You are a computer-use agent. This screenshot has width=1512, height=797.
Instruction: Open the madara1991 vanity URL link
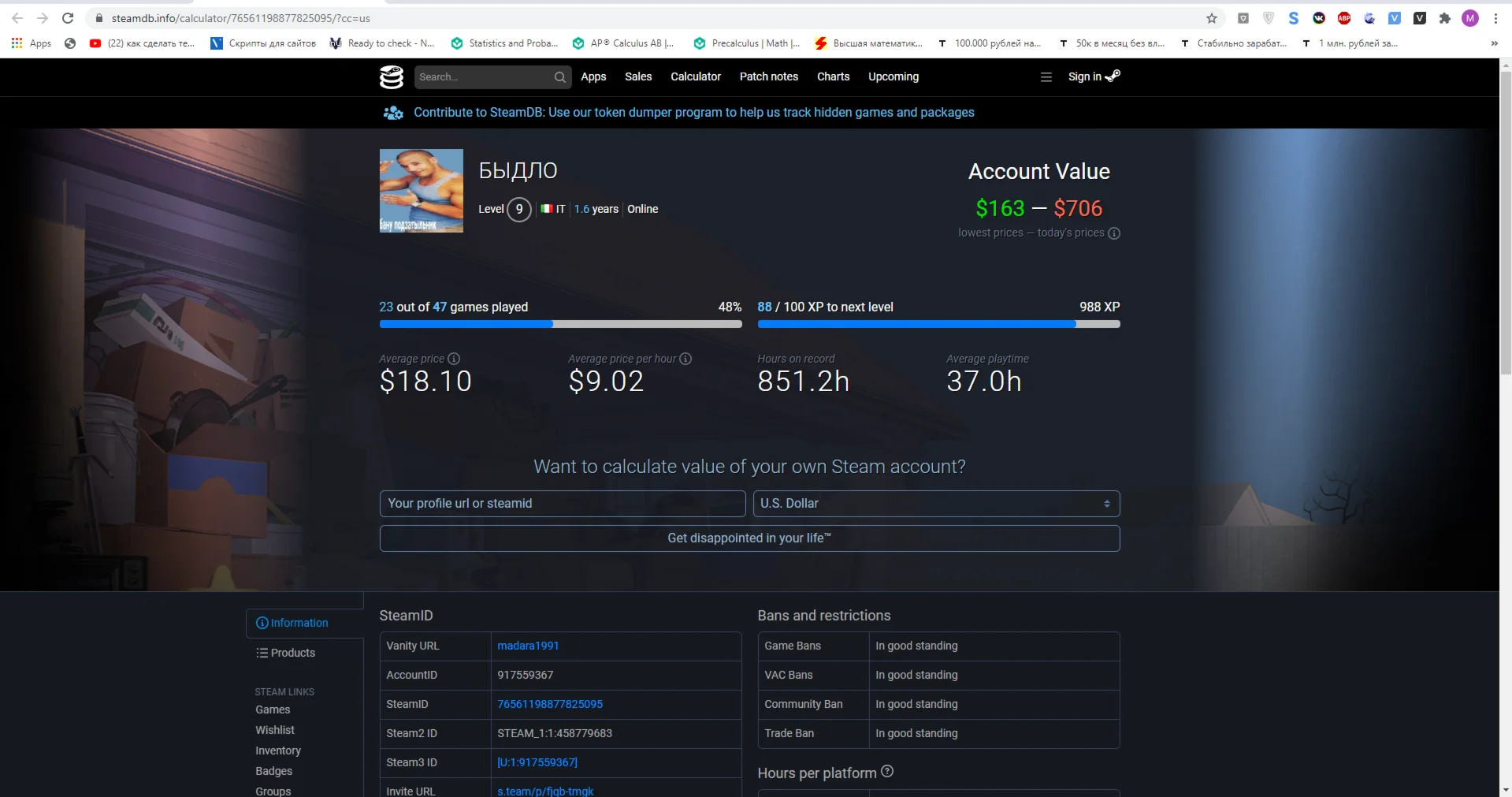[x=527, y=646]
